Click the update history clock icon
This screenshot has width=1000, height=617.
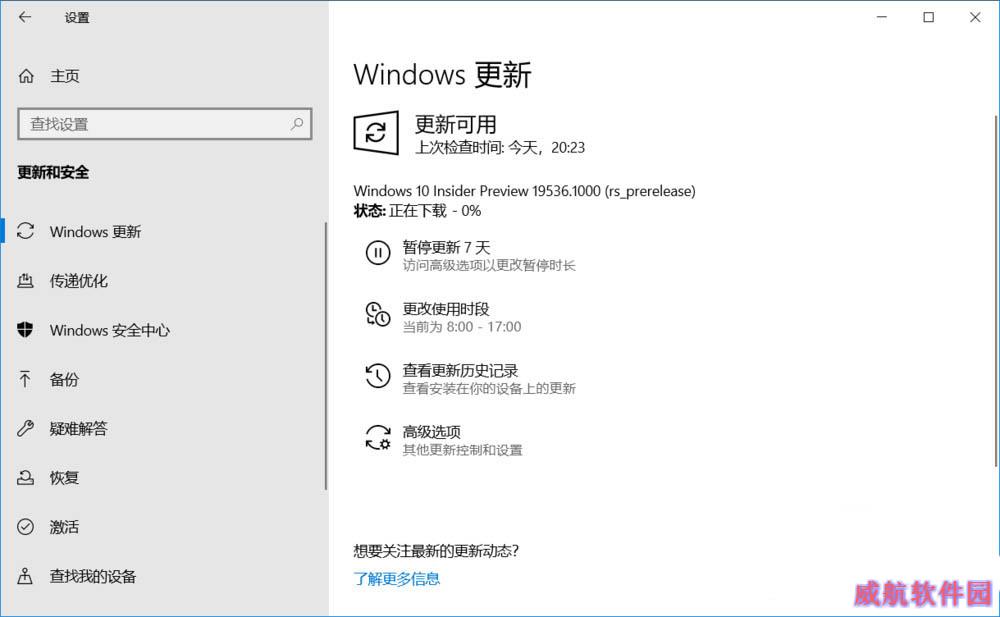[378, 376]
